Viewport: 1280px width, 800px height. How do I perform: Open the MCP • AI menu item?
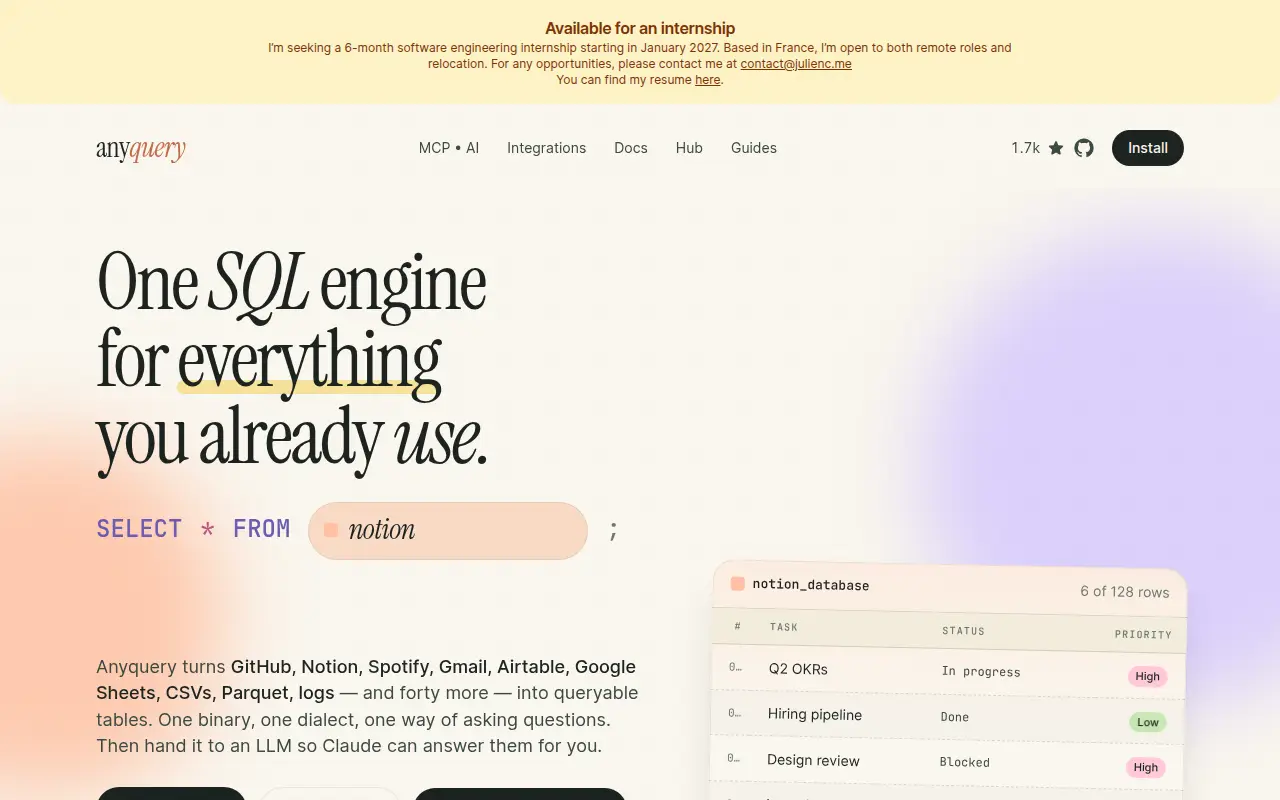[449, 148]
